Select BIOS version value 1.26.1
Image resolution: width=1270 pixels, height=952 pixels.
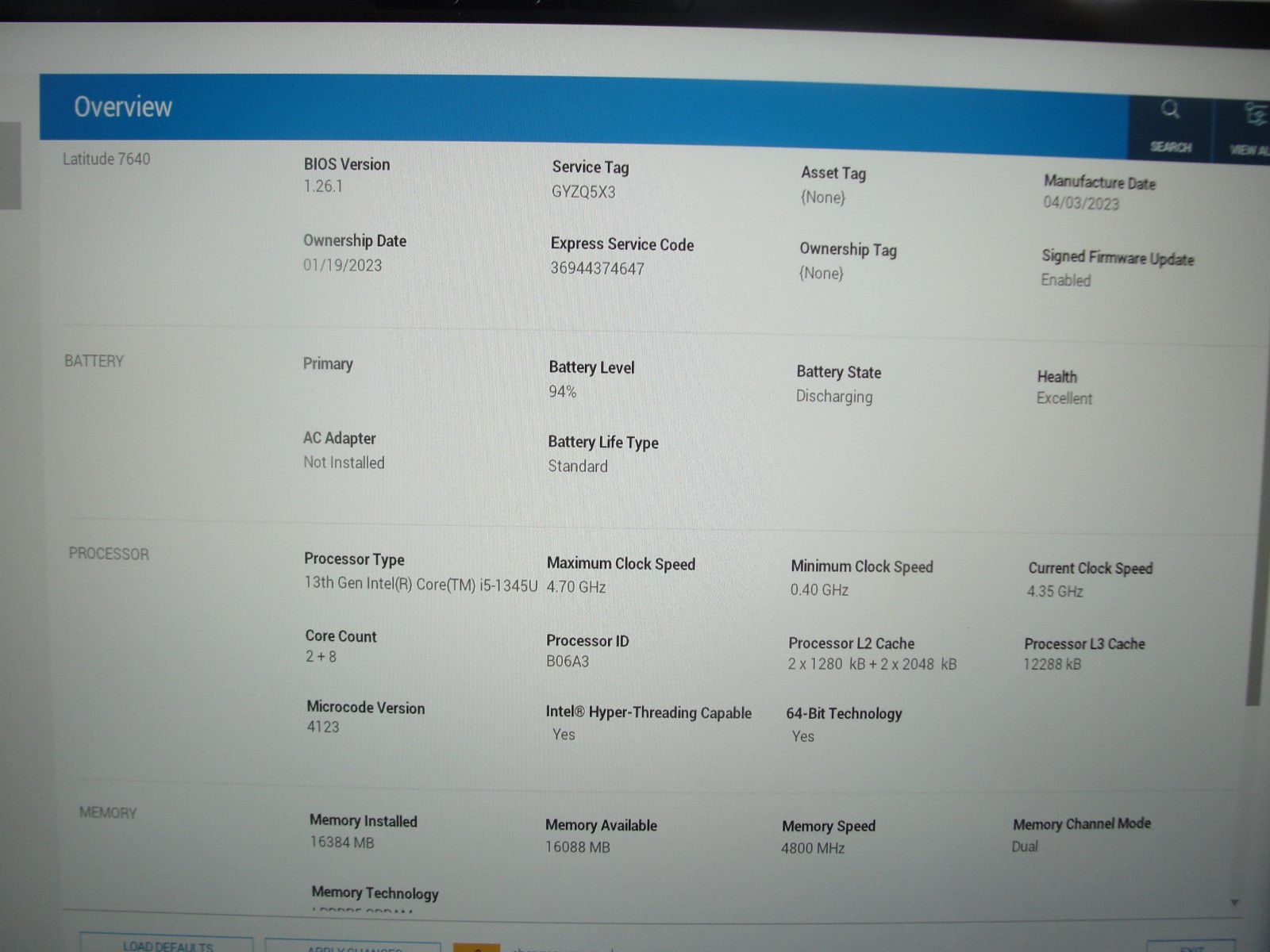click(323, 186)
